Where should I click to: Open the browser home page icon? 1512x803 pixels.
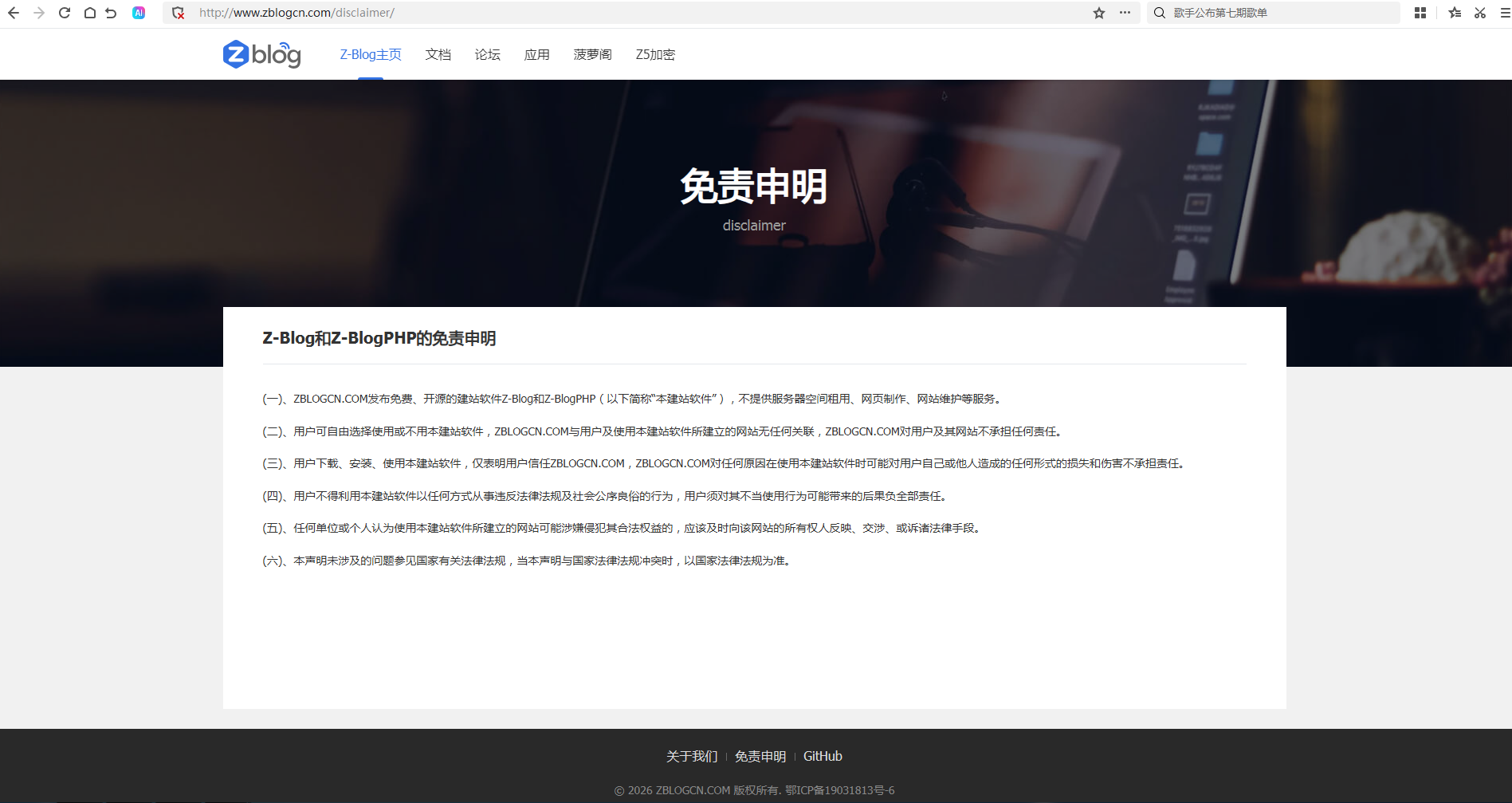pyautogui.click(x=90, y=13)
